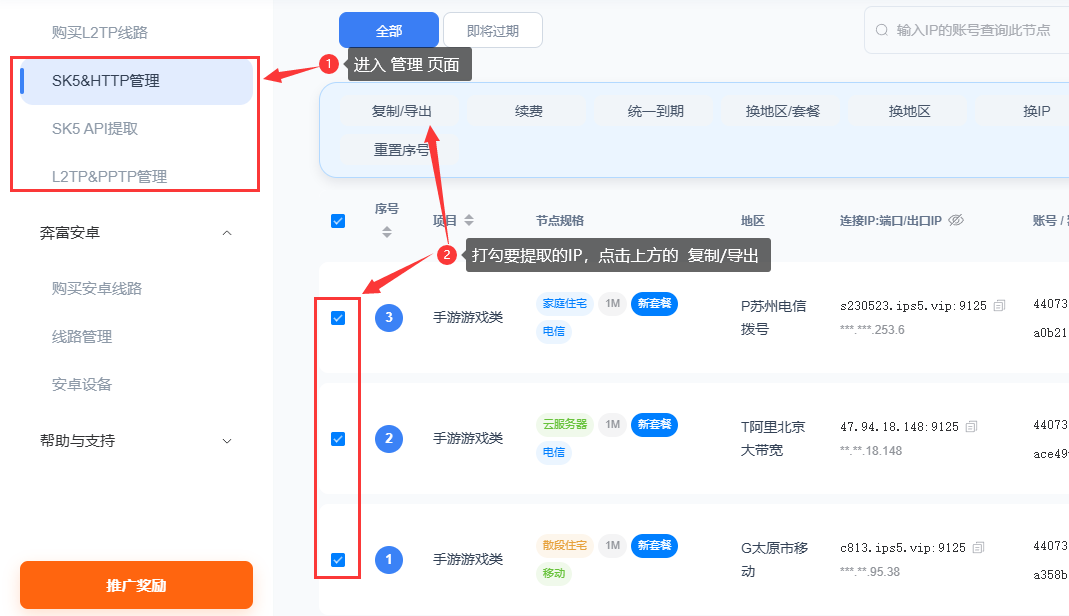Click the masked exit IP ***.***.253.6
This screenshot has width=1069, height=616.
(x=872, y=330)
